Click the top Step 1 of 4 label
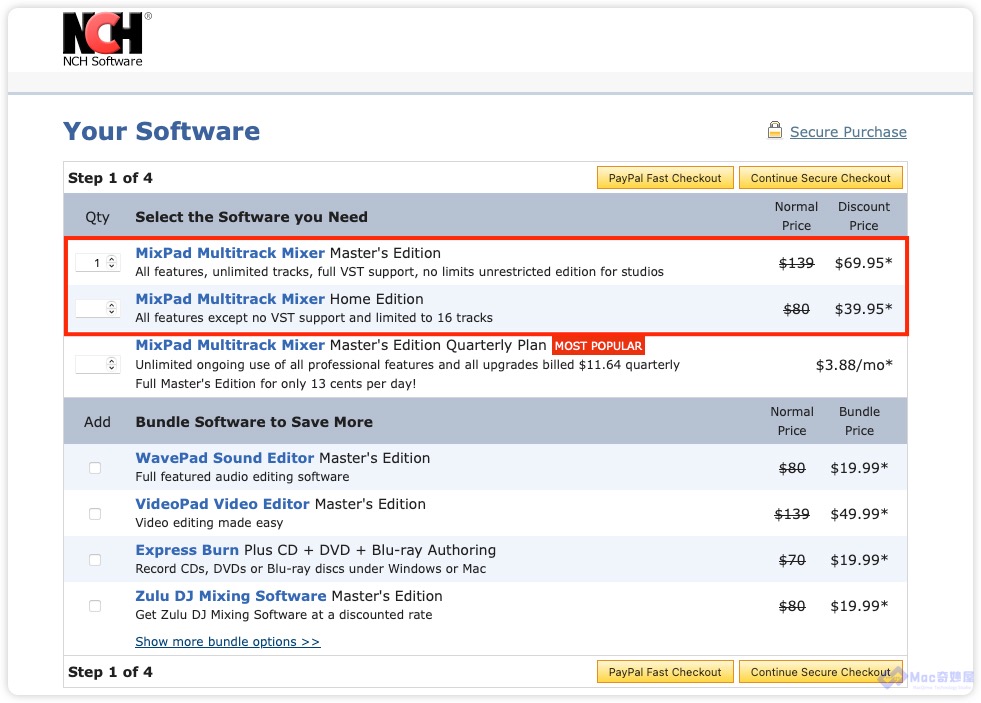Screen dimensions: 981x703 (x=110, y=178)
